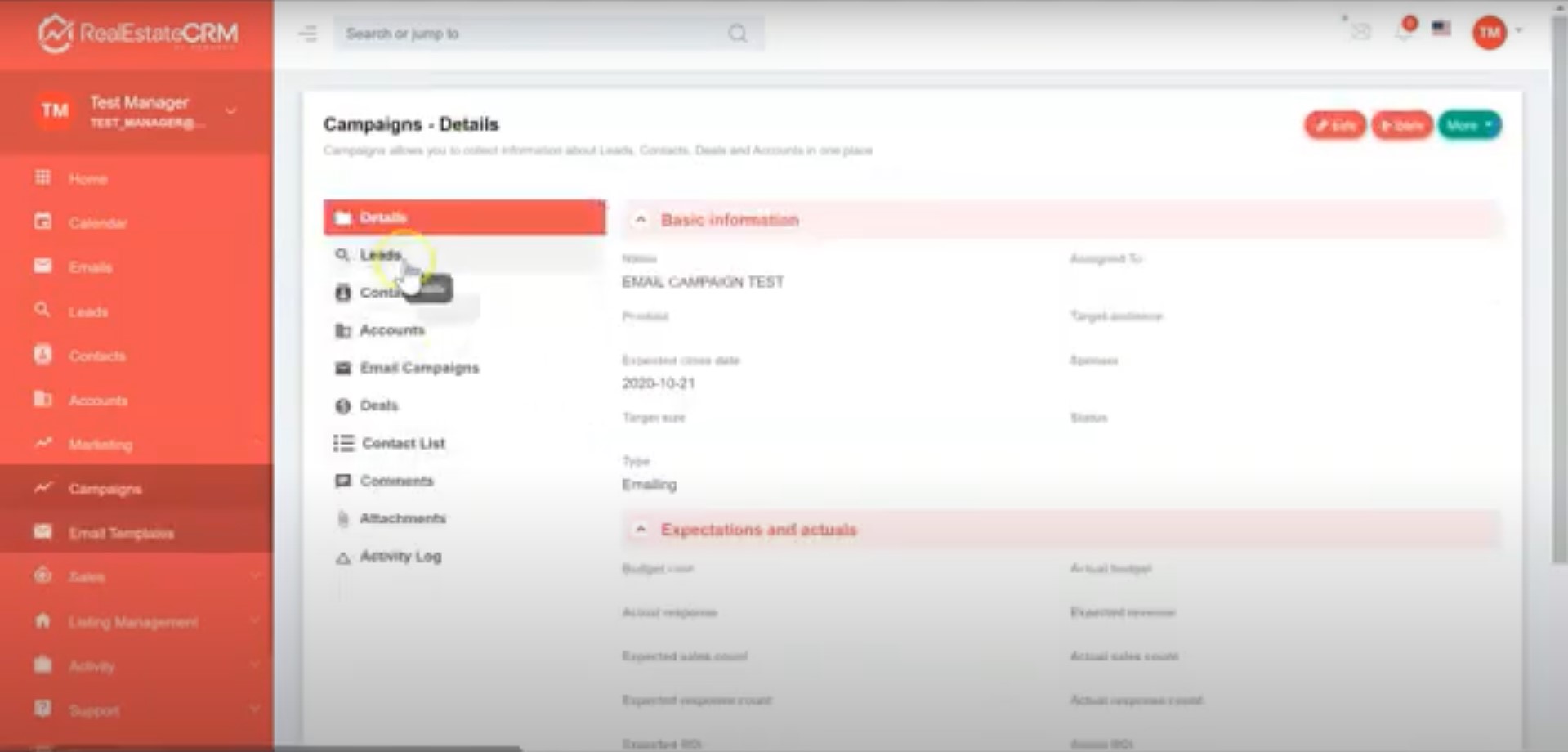Click the Search or jump to field
The image size is (1568, 752).
531,34
